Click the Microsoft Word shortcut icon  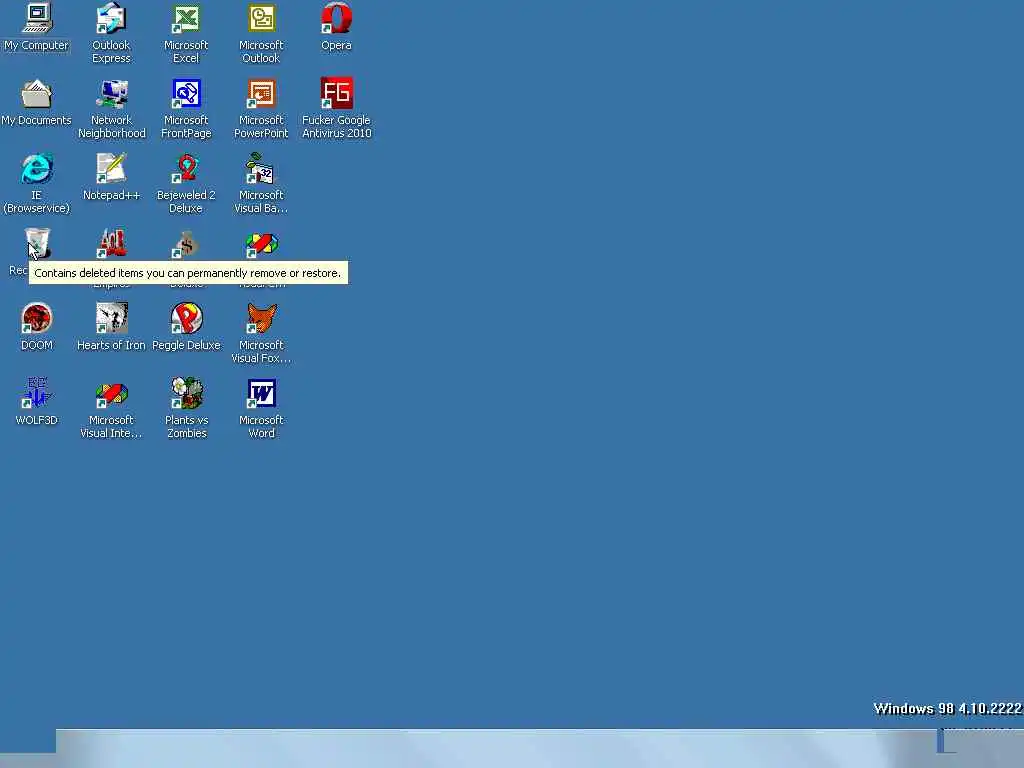click(x=261, y=394)
